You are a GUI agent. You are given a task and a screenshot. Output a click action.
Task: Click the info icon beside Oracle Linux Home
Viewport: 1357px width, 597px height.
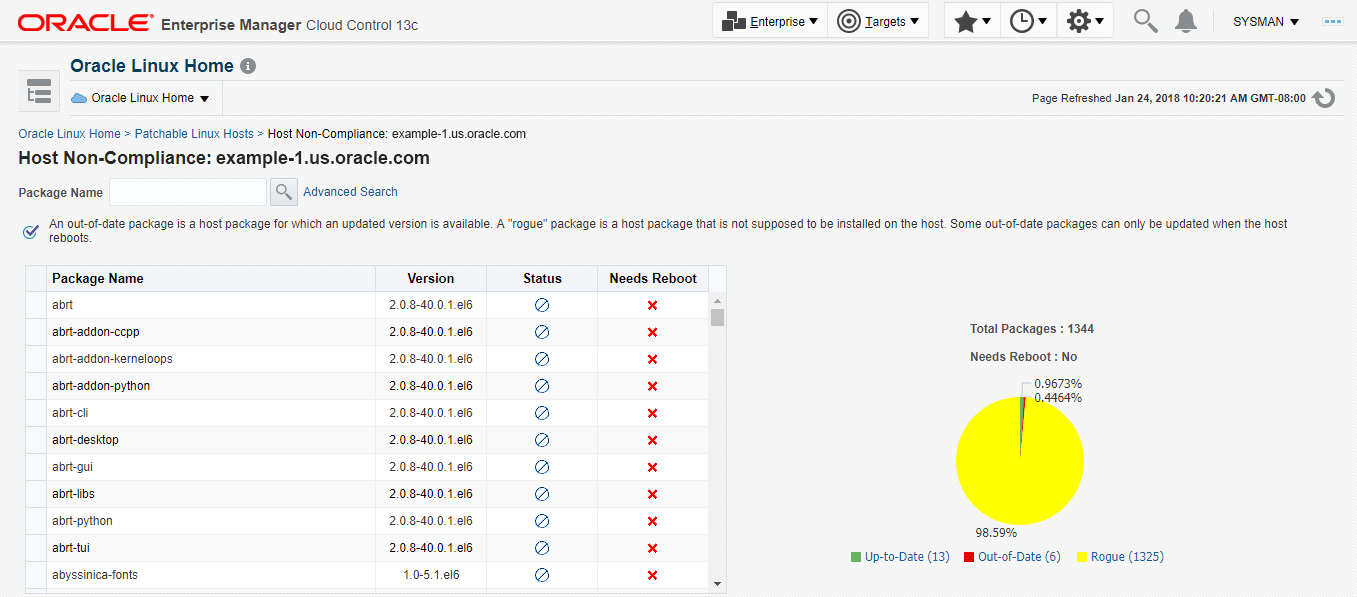[x=248, y=66]
